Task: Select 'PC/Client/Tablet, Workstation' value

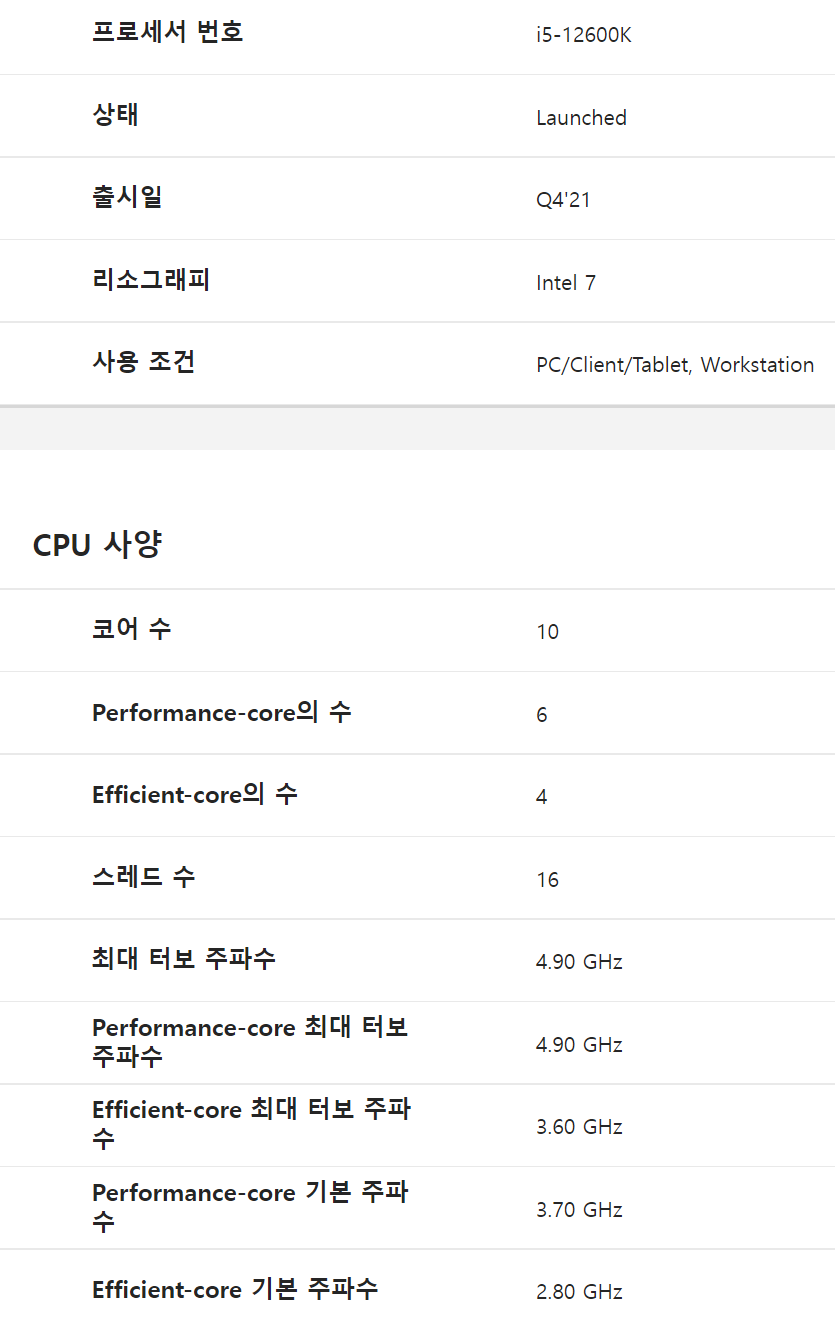Action: [675, 365]
